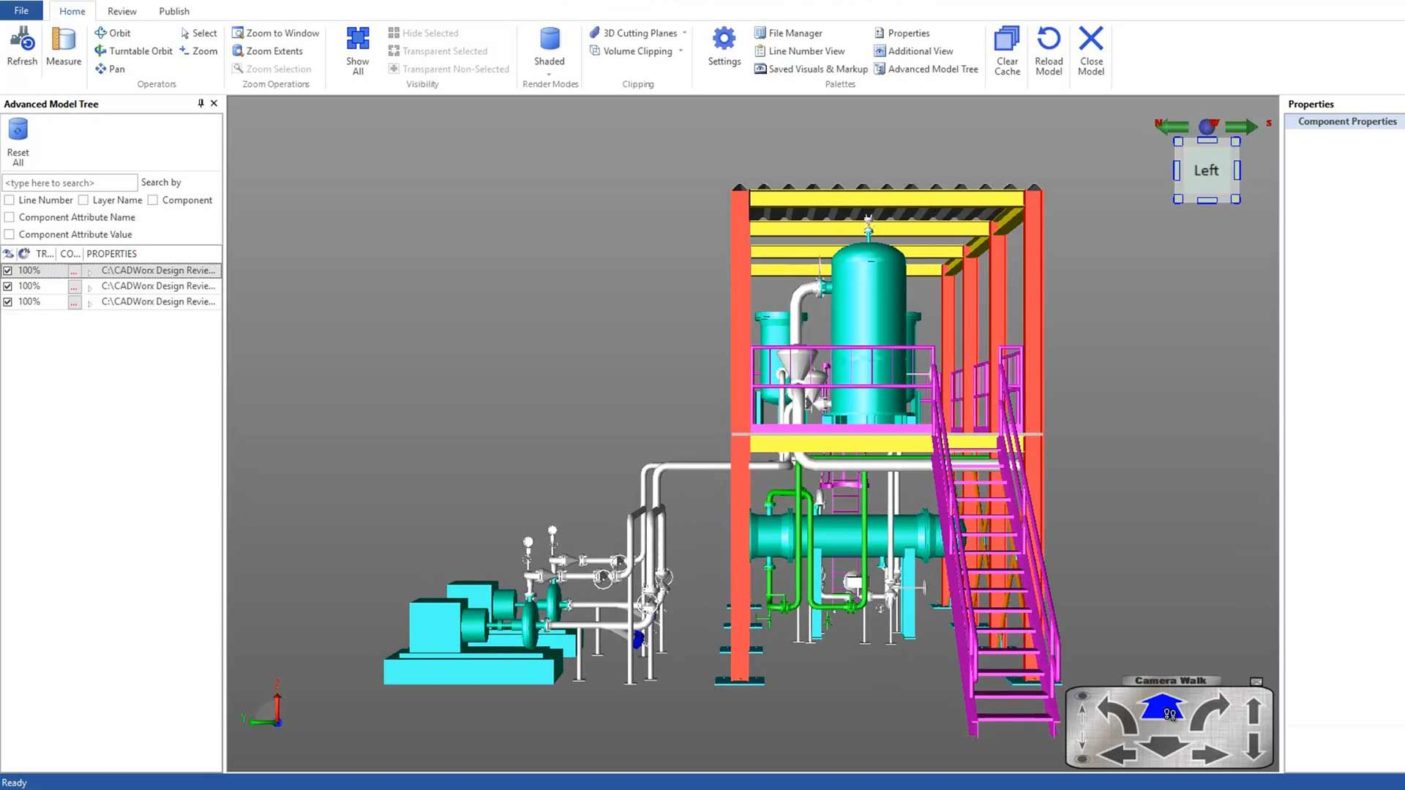Click the Saved Visuals & Markup button

(x=811, y=69)
